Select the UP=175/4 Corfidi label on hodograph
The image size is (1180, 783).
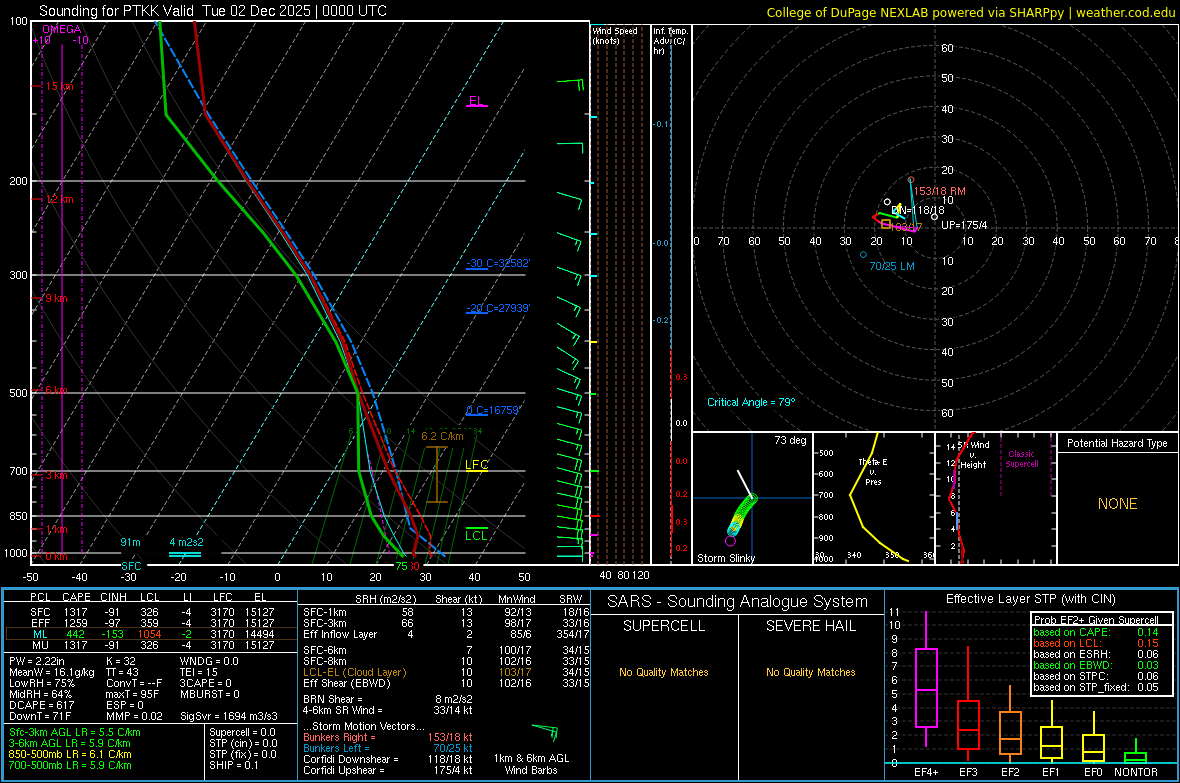click(964, 225)
